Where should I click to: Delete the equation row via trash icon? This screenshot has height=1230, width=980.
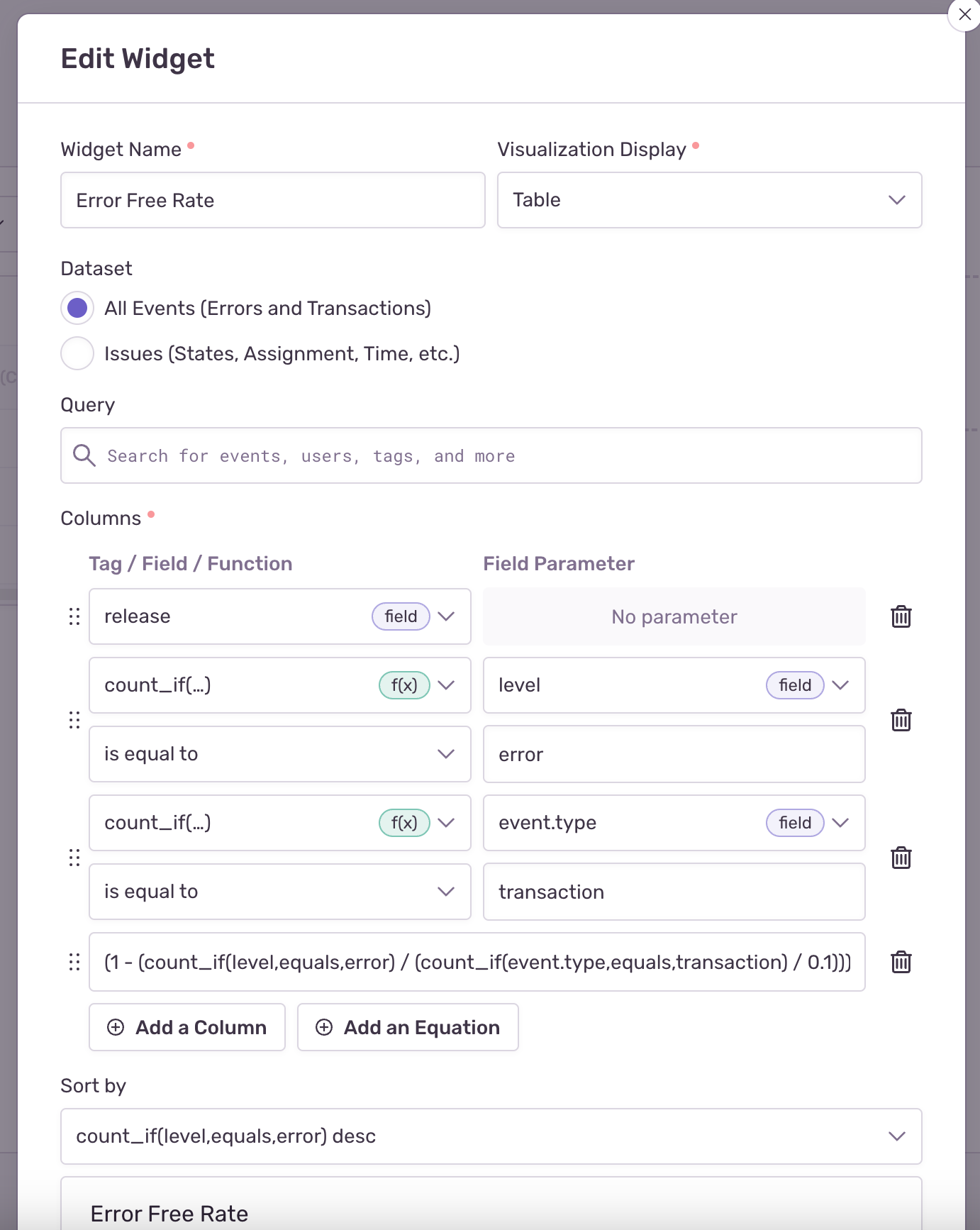901,962
